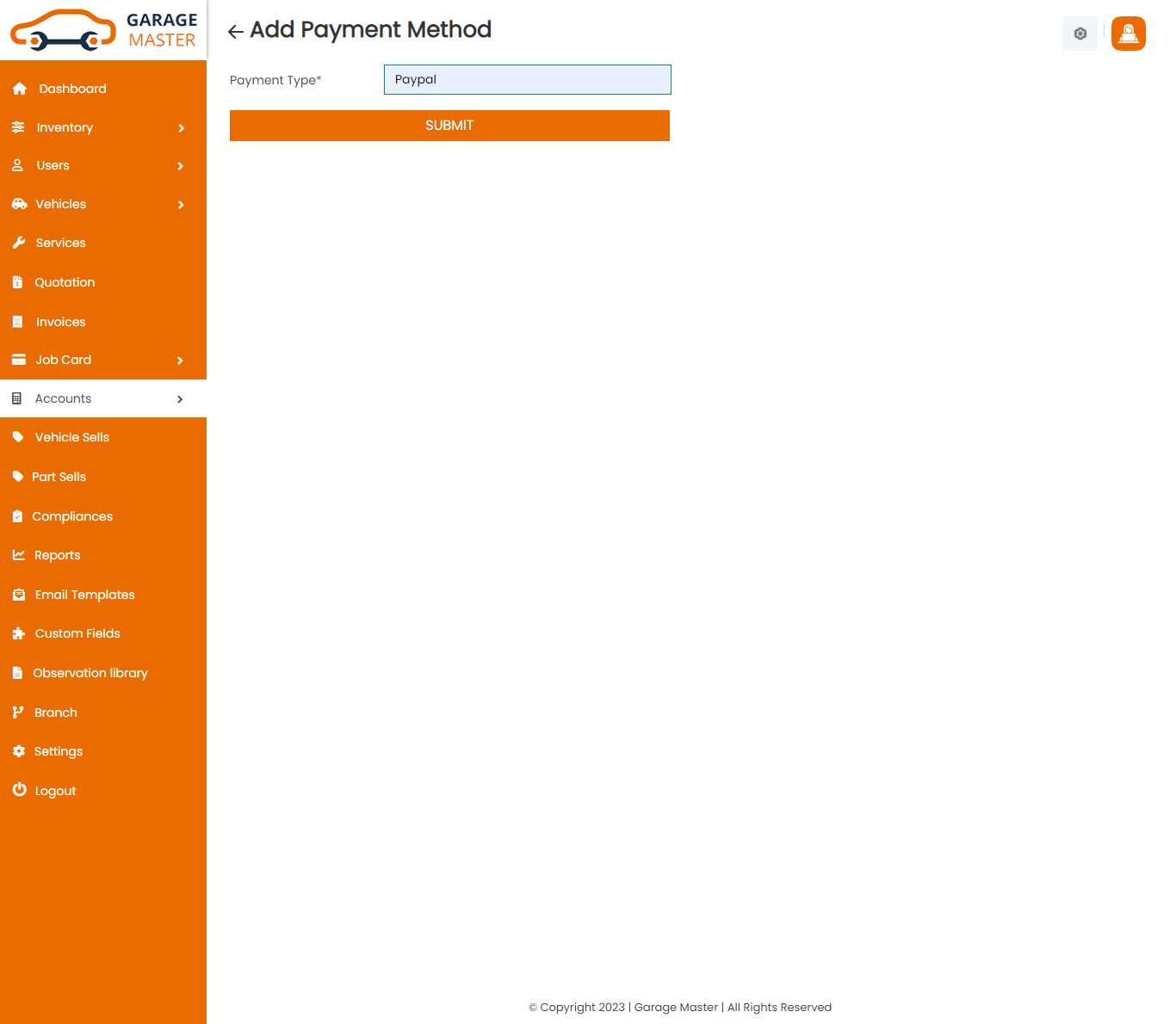
Task: Select Email Templates in the sidebar
Action: (x=84, y=594)
